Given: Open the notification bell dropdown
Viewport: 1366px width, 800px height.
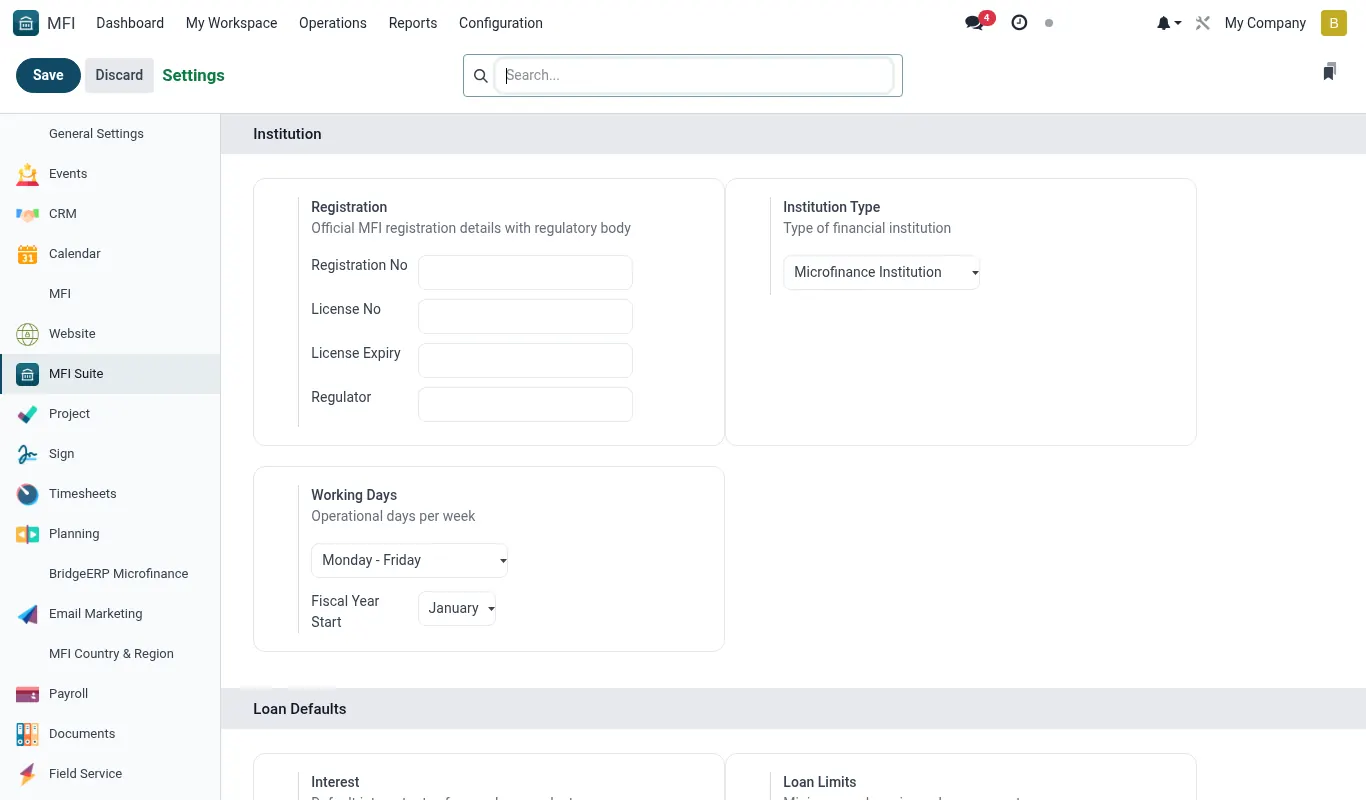Looking at the screenshot, I should click(1169, 23).
